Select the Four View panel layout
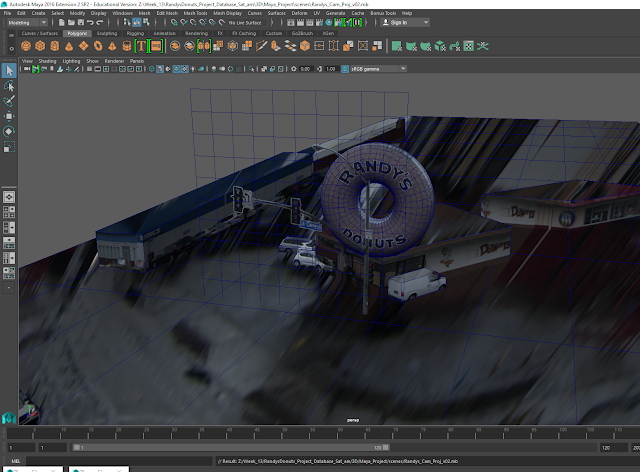 9,212
